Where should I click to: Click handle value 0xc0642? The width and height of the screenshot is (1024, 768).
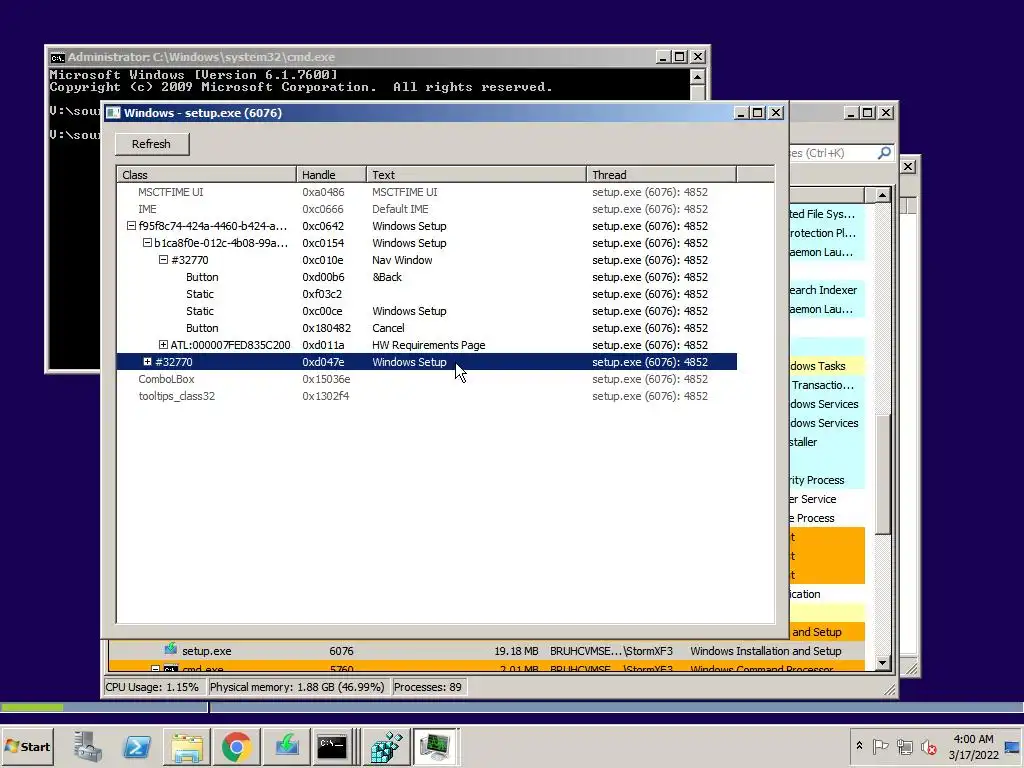[x=323, y=226]
